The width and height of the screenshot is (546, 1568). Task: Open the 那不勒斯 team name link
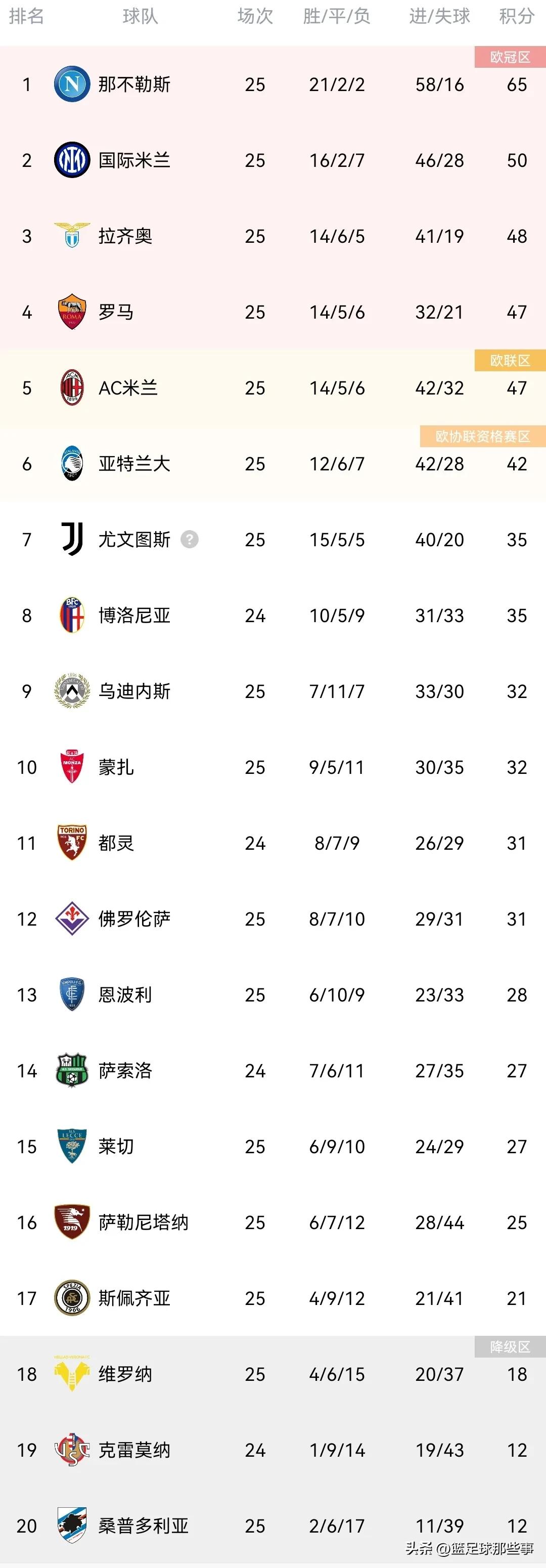click(x=134, y=84)
